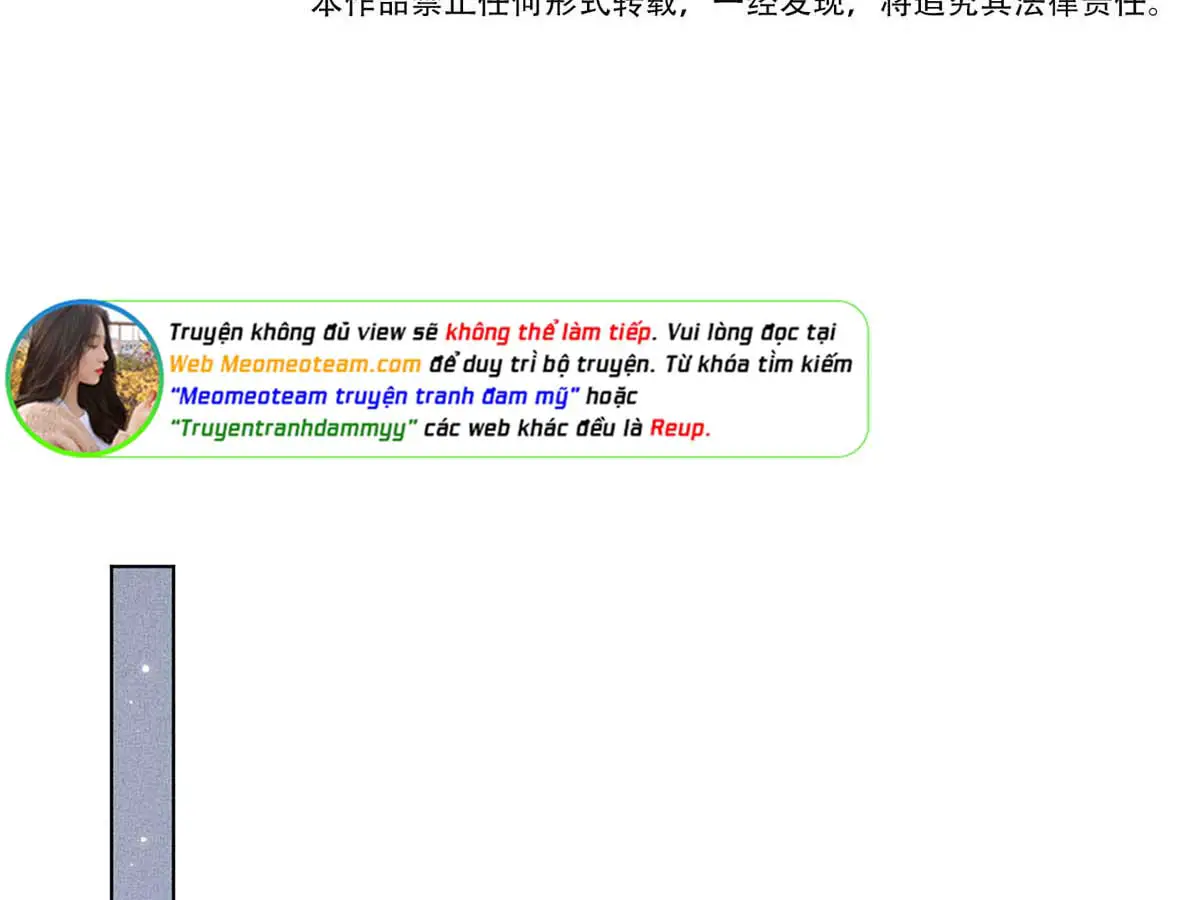1200x900 pixels.
Task: Open the orange Web Meomeoteam.com link
Action: coord(295,364)
